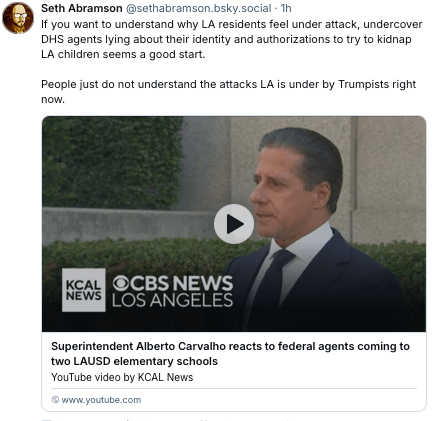Screen dimensions: 437x421
Task: Click the 'People just do not understand' paragraph
Action: coord(228,92)
